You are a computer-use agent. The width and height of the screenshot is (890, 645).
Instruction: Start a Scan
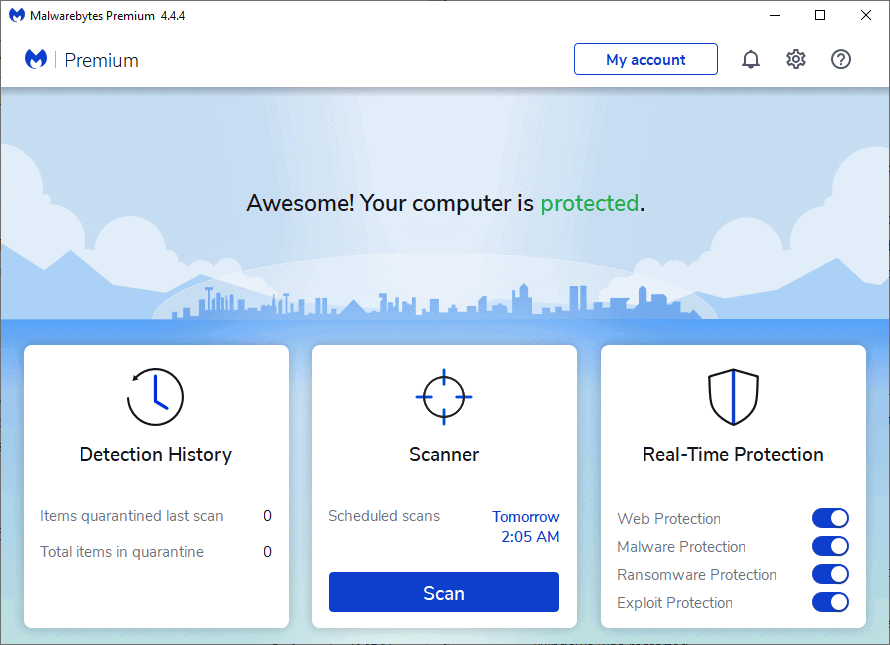[x=443, y=592]
